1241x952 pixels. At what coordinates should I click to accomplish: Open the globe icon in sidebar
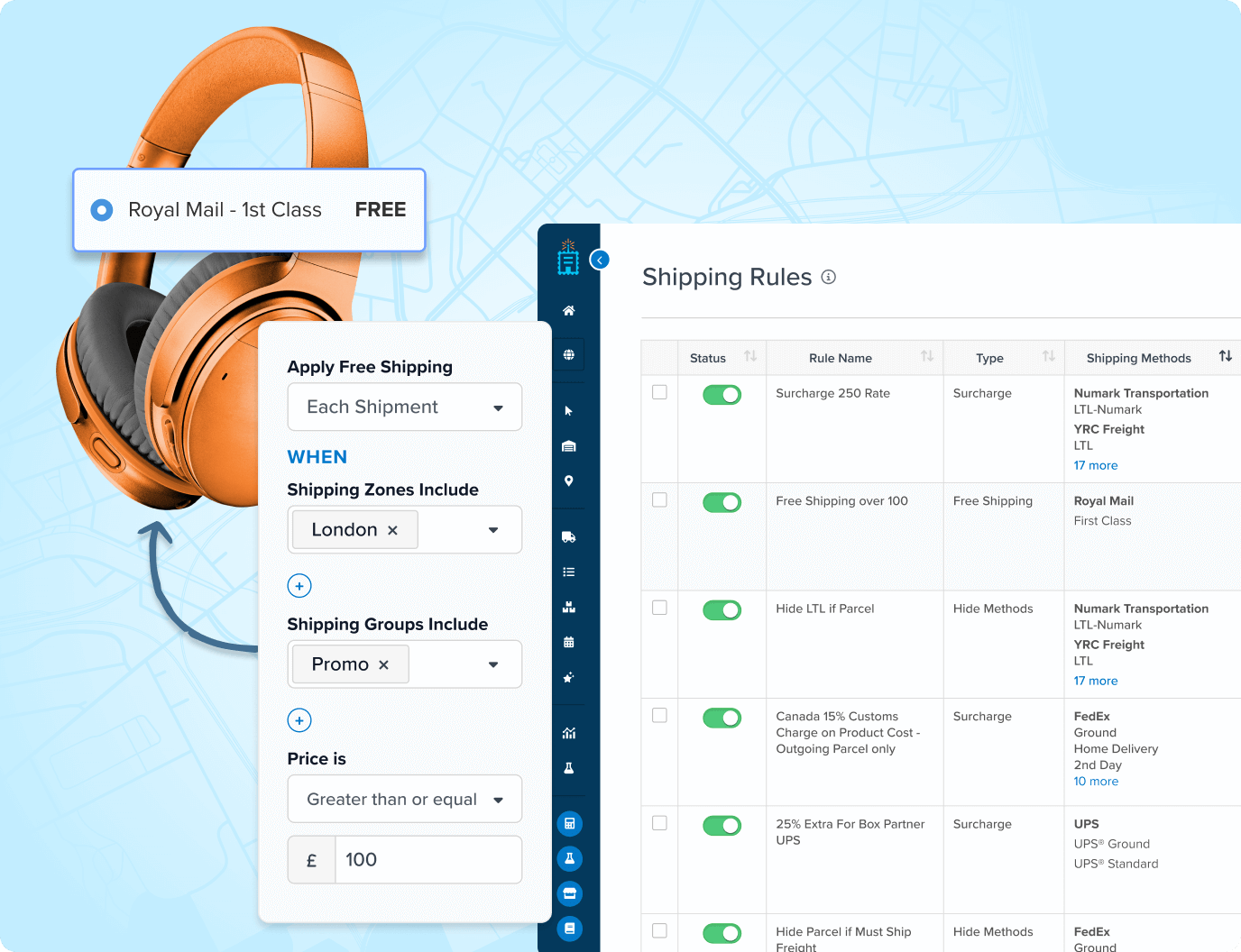pos(568,355)
